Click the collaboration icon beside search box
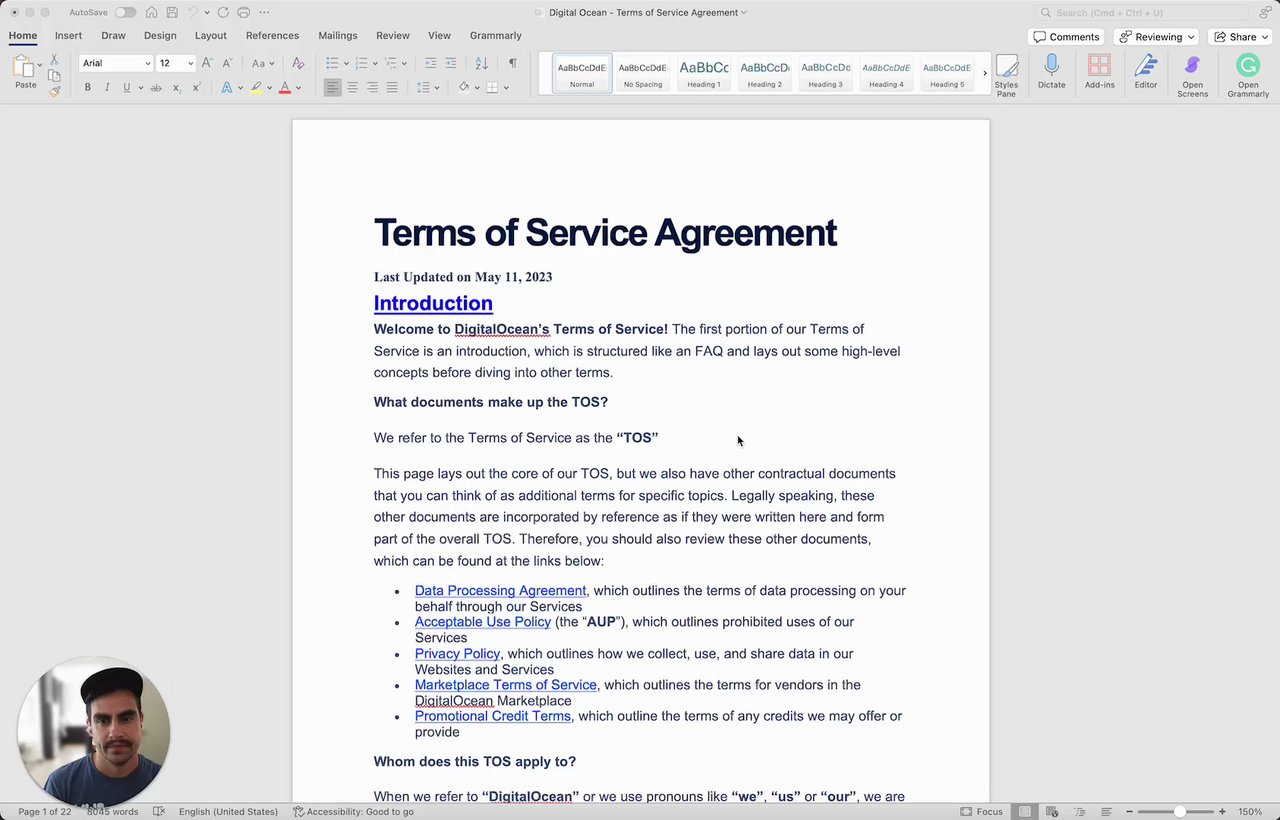Viewport: 1280px width, 820px height. point(1266,12)
